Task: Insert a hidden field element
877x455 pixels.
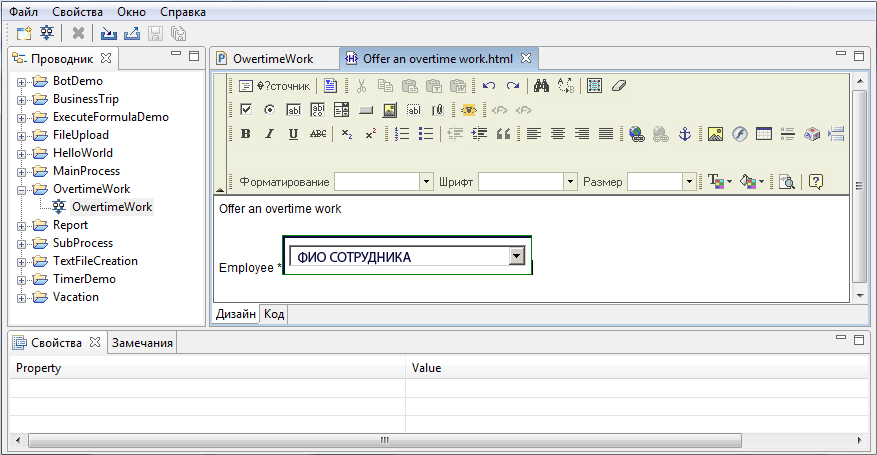Action: pos(413,110)
